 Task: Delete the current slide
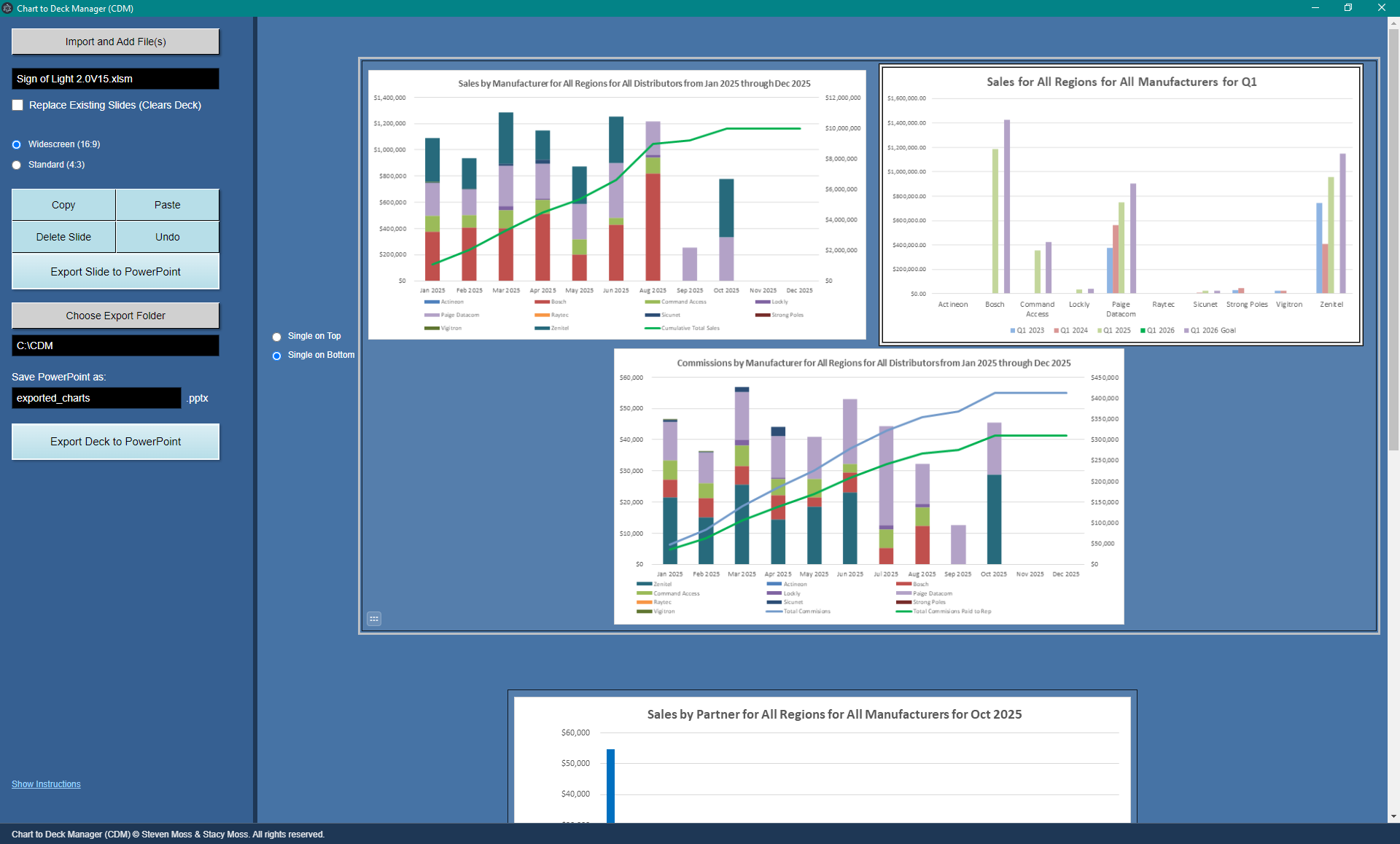63,236
